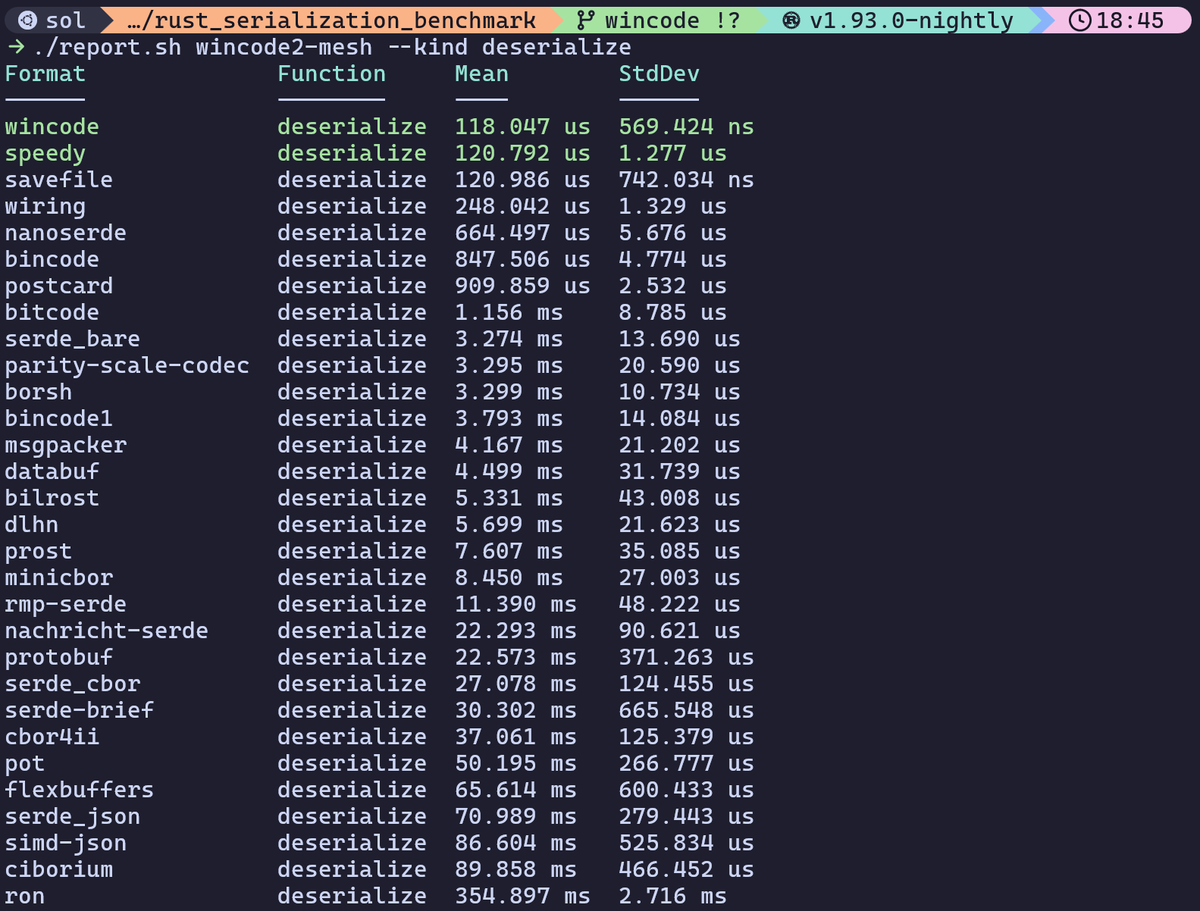Click the pot format name

25,763
